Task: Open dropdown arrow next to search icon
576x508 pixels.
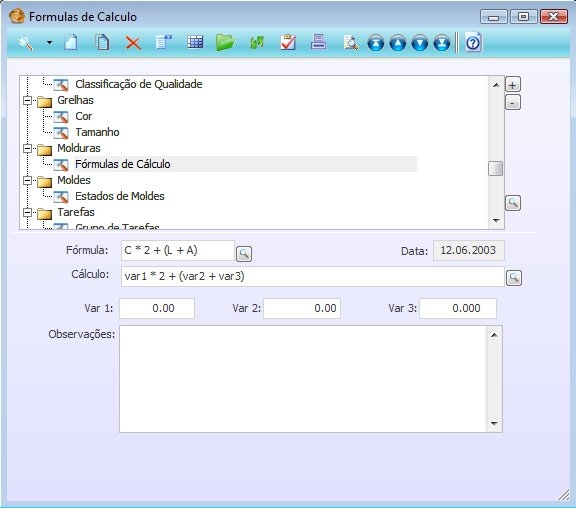Action: click(x=49, y=43)
